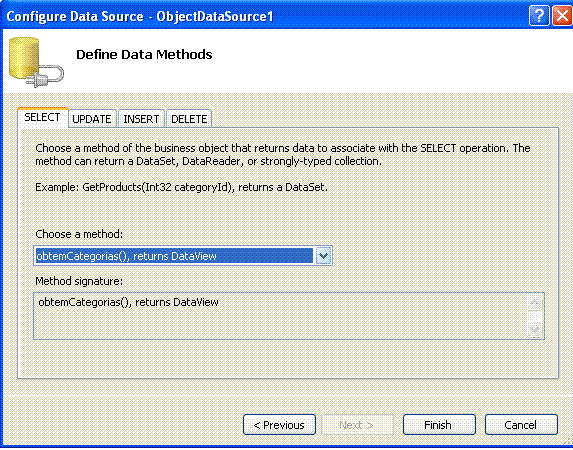Click Finish to complete the wizard

coord(439,425)
